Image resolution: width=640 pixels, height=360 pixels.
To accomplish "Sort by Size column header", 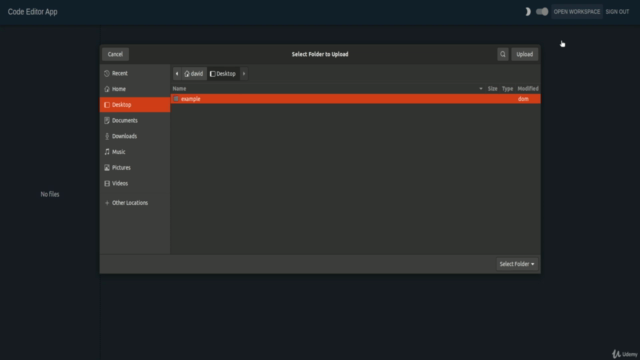I will point(492,89).
